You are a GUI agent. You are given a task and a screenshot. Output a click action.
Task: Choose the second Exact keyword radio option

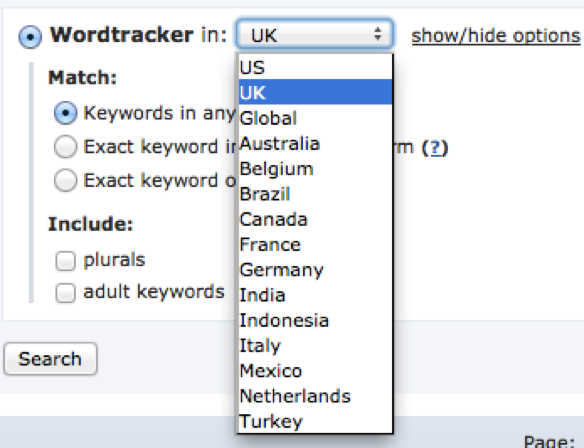click(x=66, y=146)
